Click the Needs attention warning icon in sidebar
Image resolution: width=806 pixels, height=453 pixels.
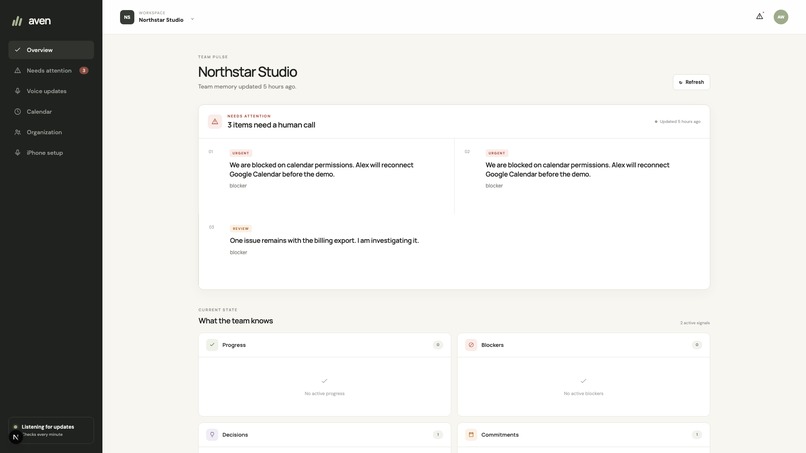click(17, 70)
